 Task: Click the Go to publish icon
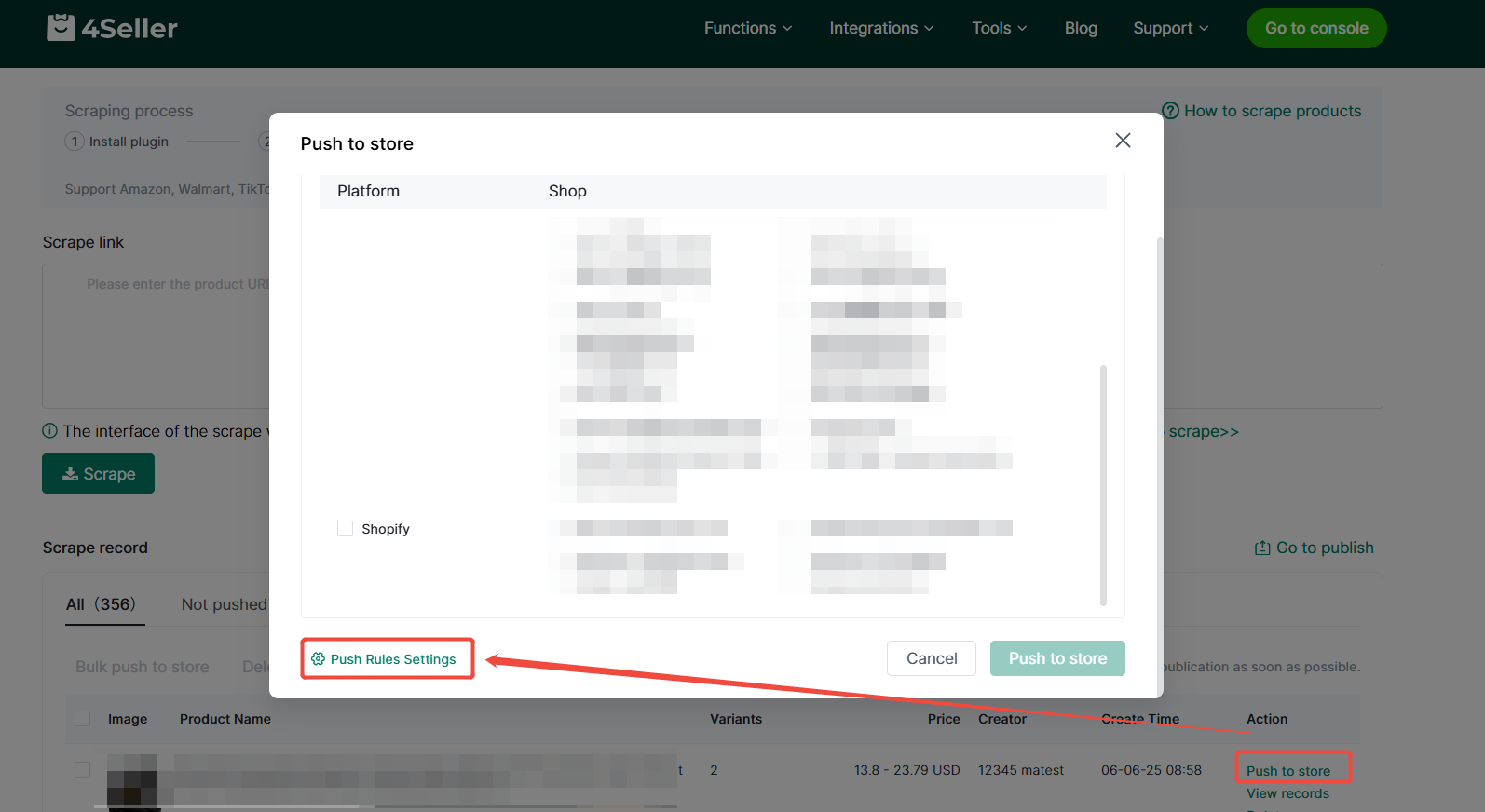tap(1262, 548)
